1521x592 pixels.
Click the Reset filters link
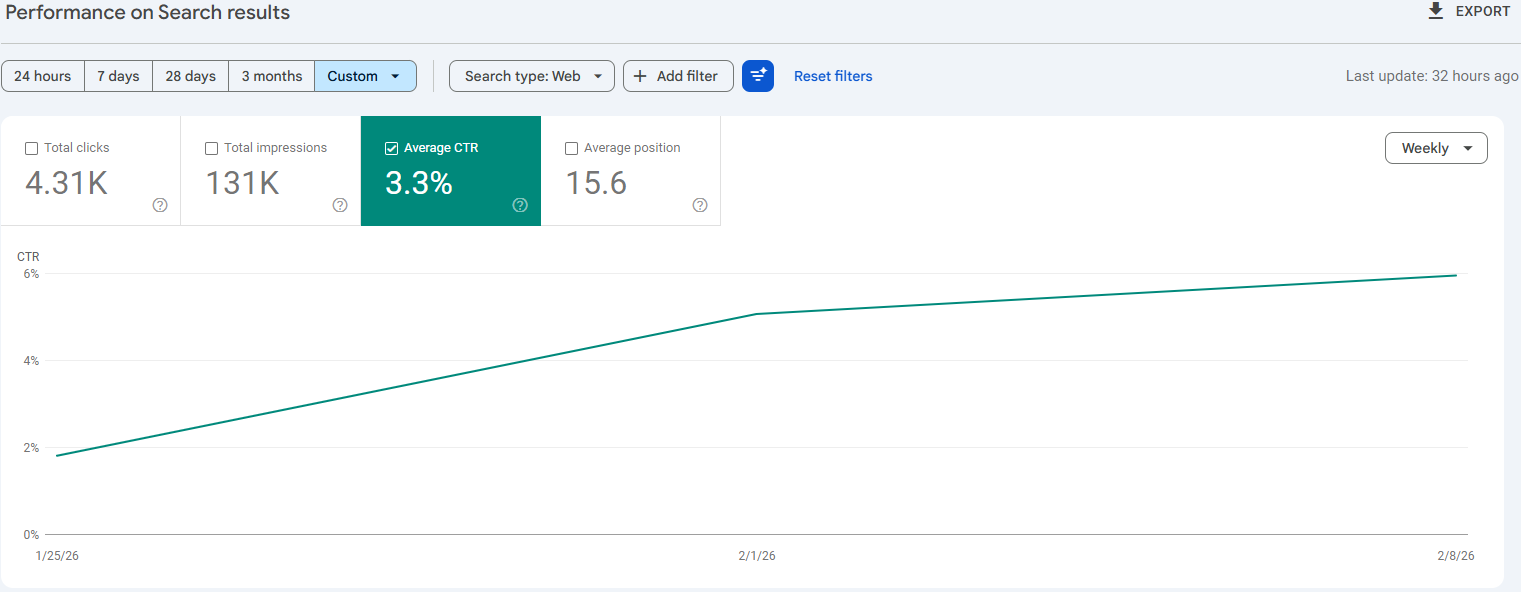point(833,76)
